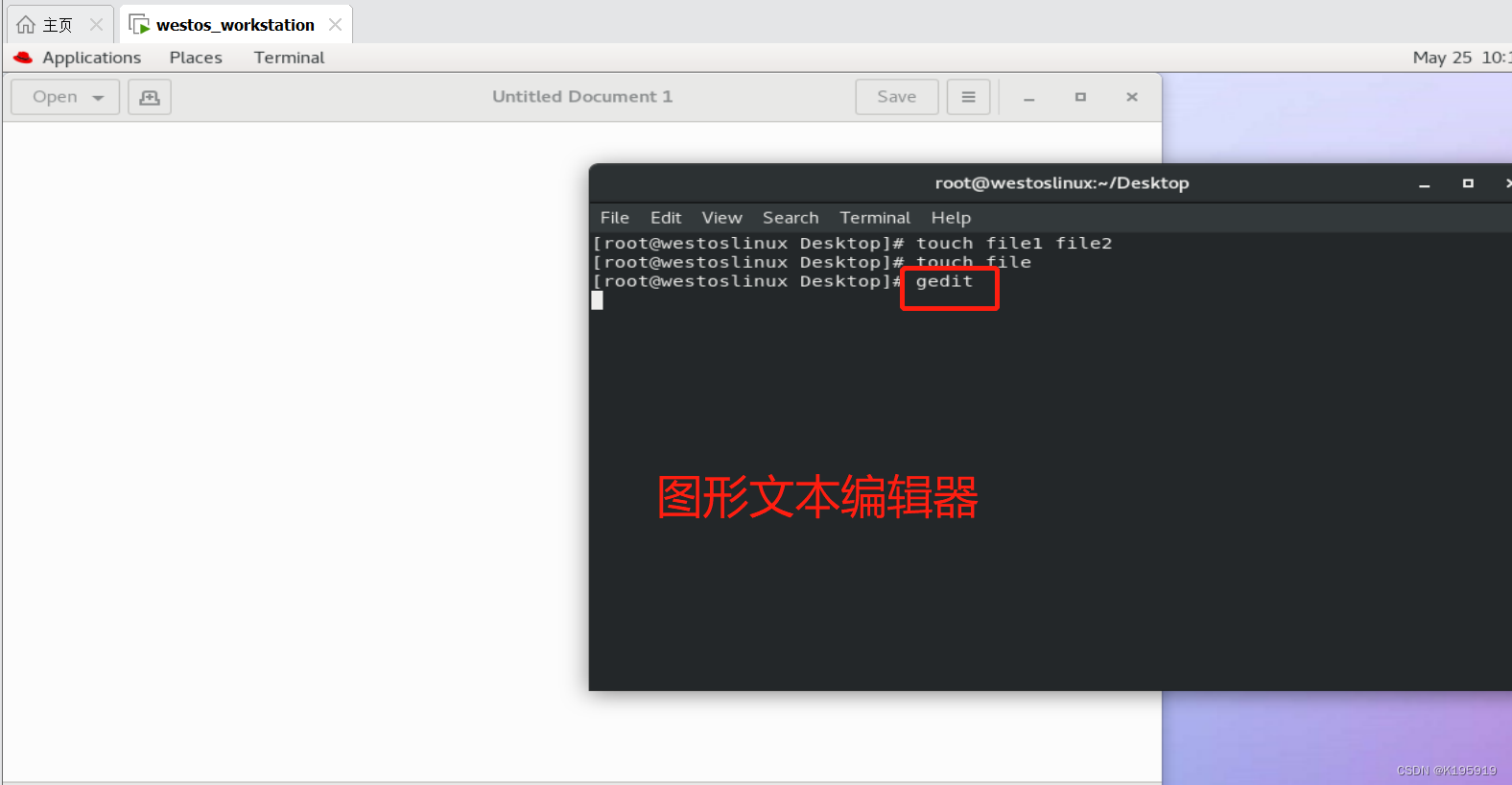This screenshot has width=1512, height=785.
Task: Open the Terminal menu in terminal window
Action: [875, 218]
